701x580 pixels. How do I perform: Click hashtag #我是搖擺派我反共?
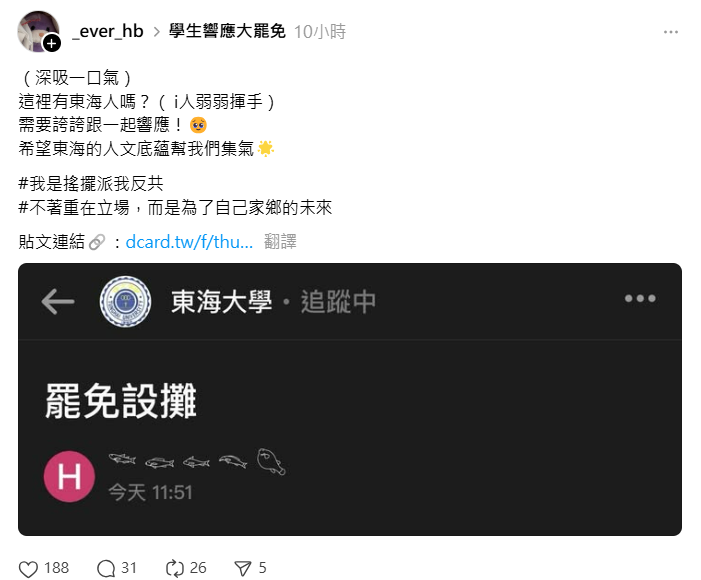click(x=91, y=184)
